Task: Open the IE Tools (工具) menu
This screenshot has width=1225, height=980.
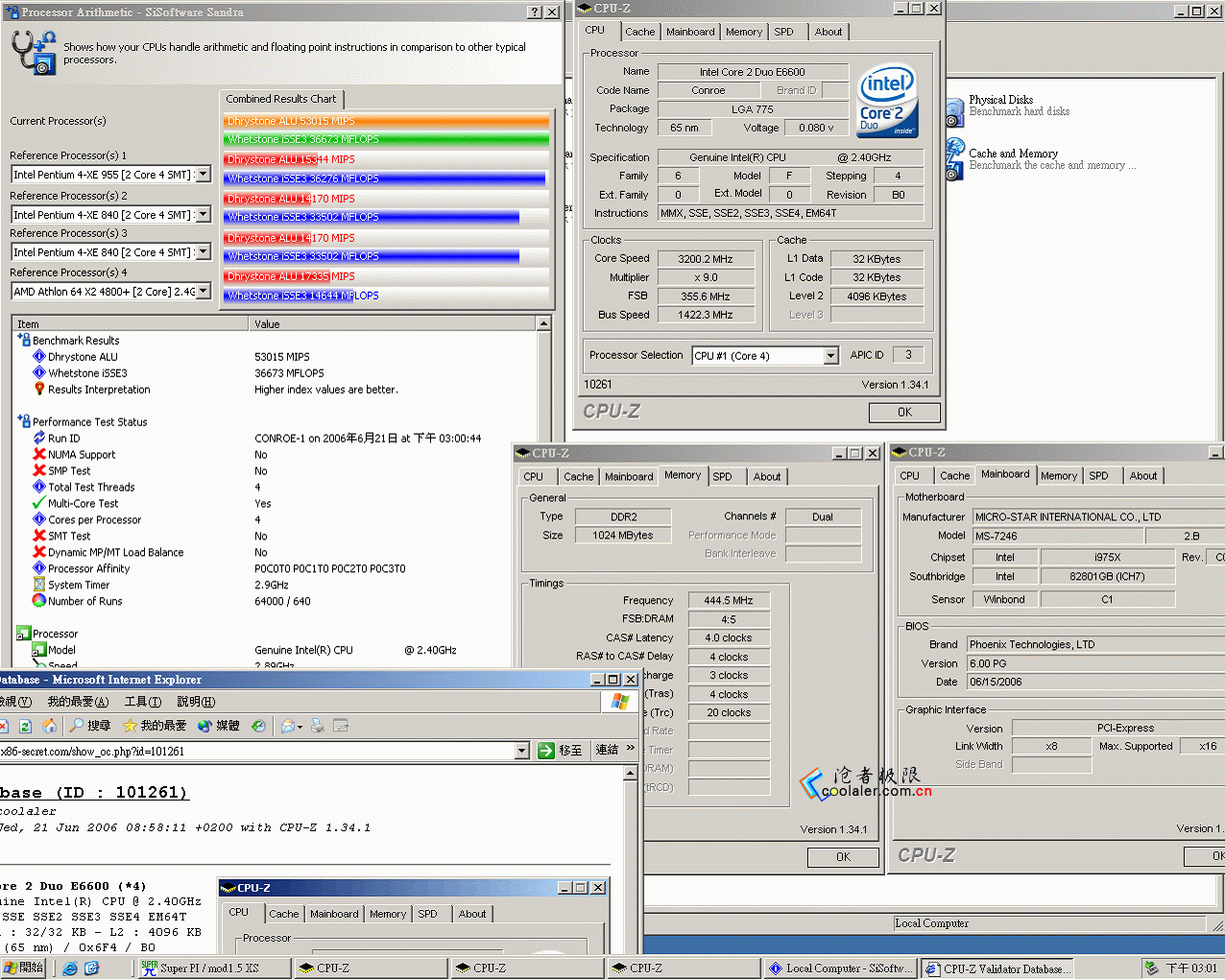Action: click(x=141, y=702)
